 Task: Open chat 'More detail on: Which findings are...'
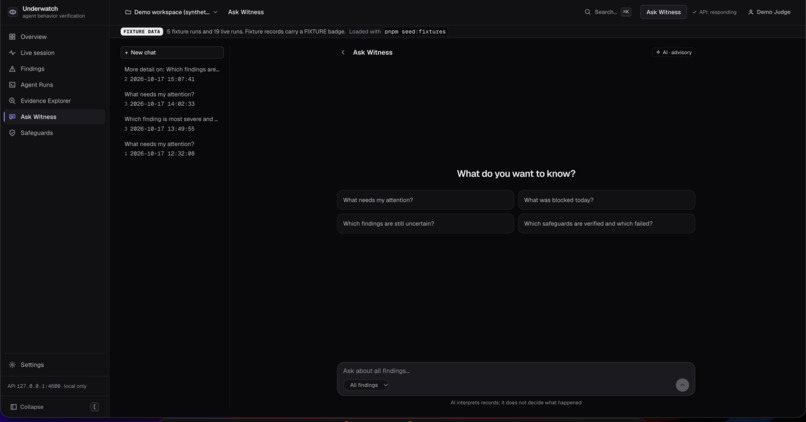(172, 74)
